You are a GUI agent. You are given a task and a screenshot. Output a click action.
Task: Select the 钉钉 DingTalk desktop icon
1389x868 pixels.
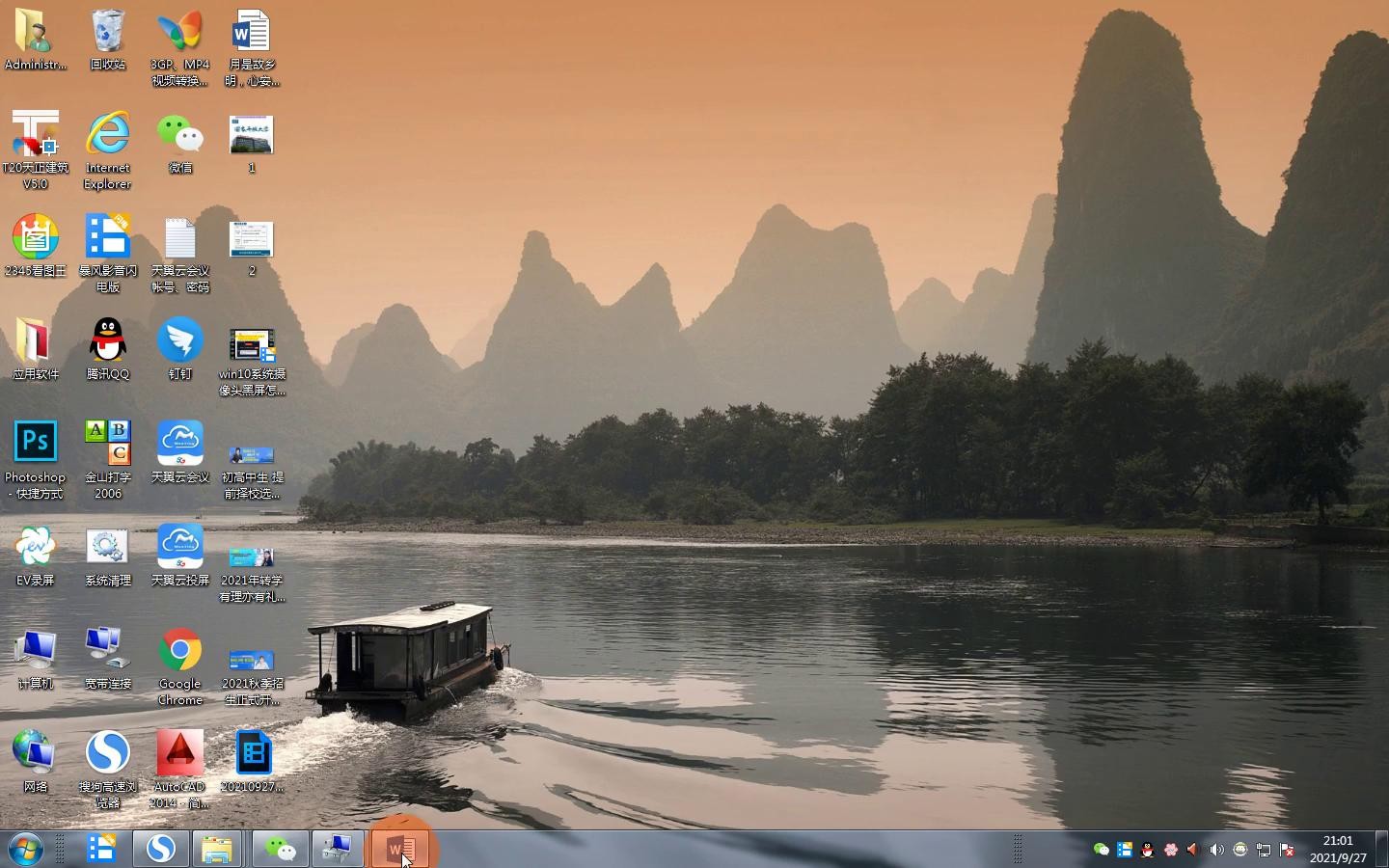[x=180, y=340]
